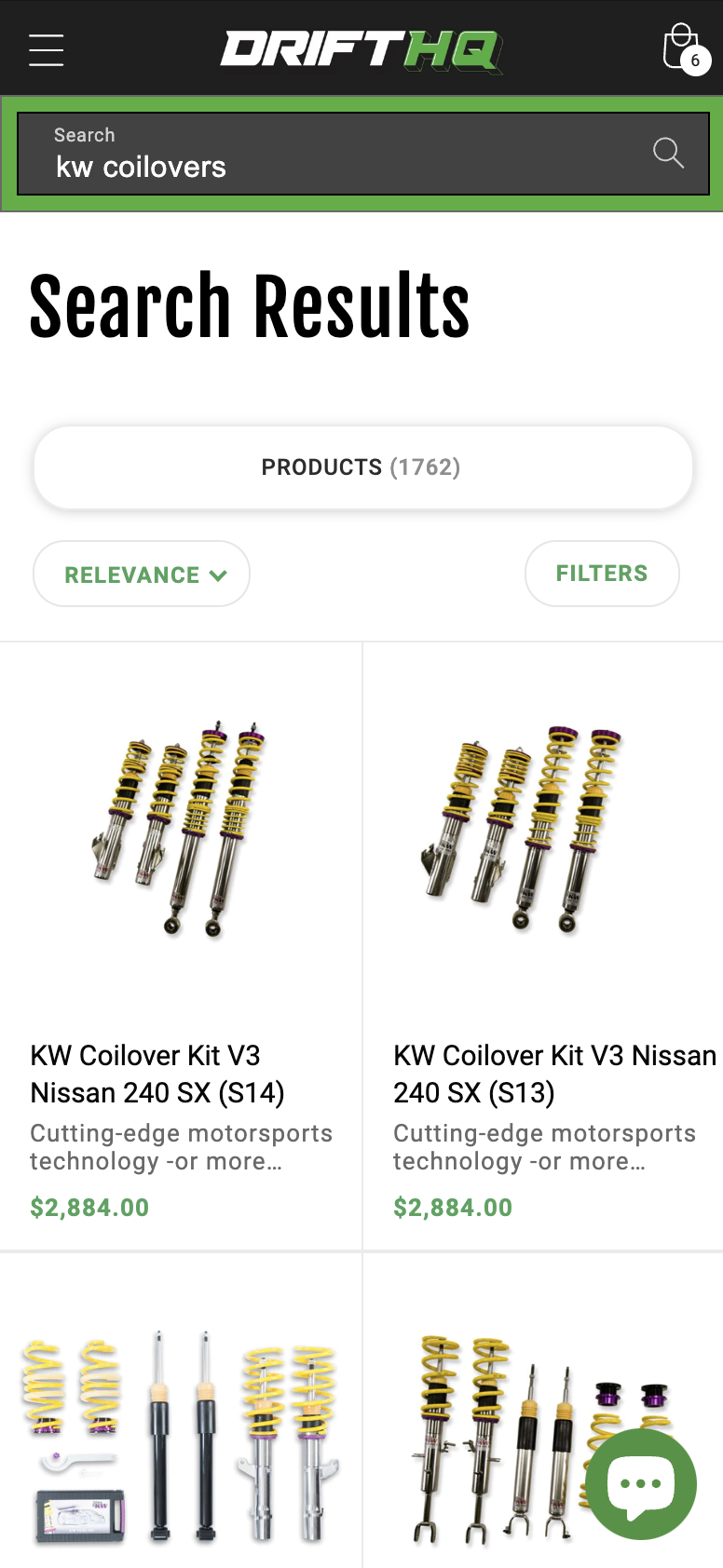Select the Products (1762) tab
723x1568 pixels.
coord(362,466)
